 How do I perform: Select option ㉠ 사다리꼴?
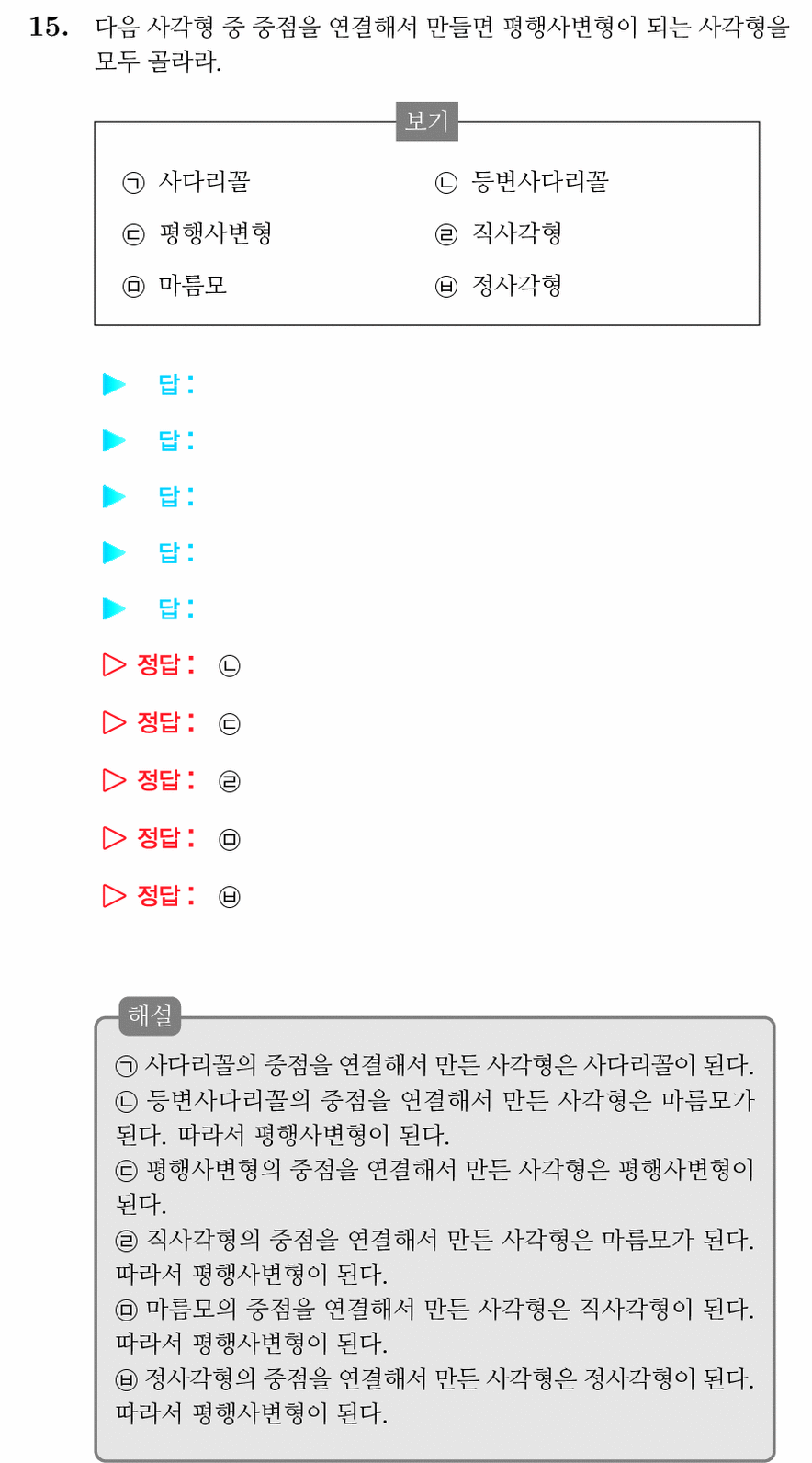coord(186,182)
